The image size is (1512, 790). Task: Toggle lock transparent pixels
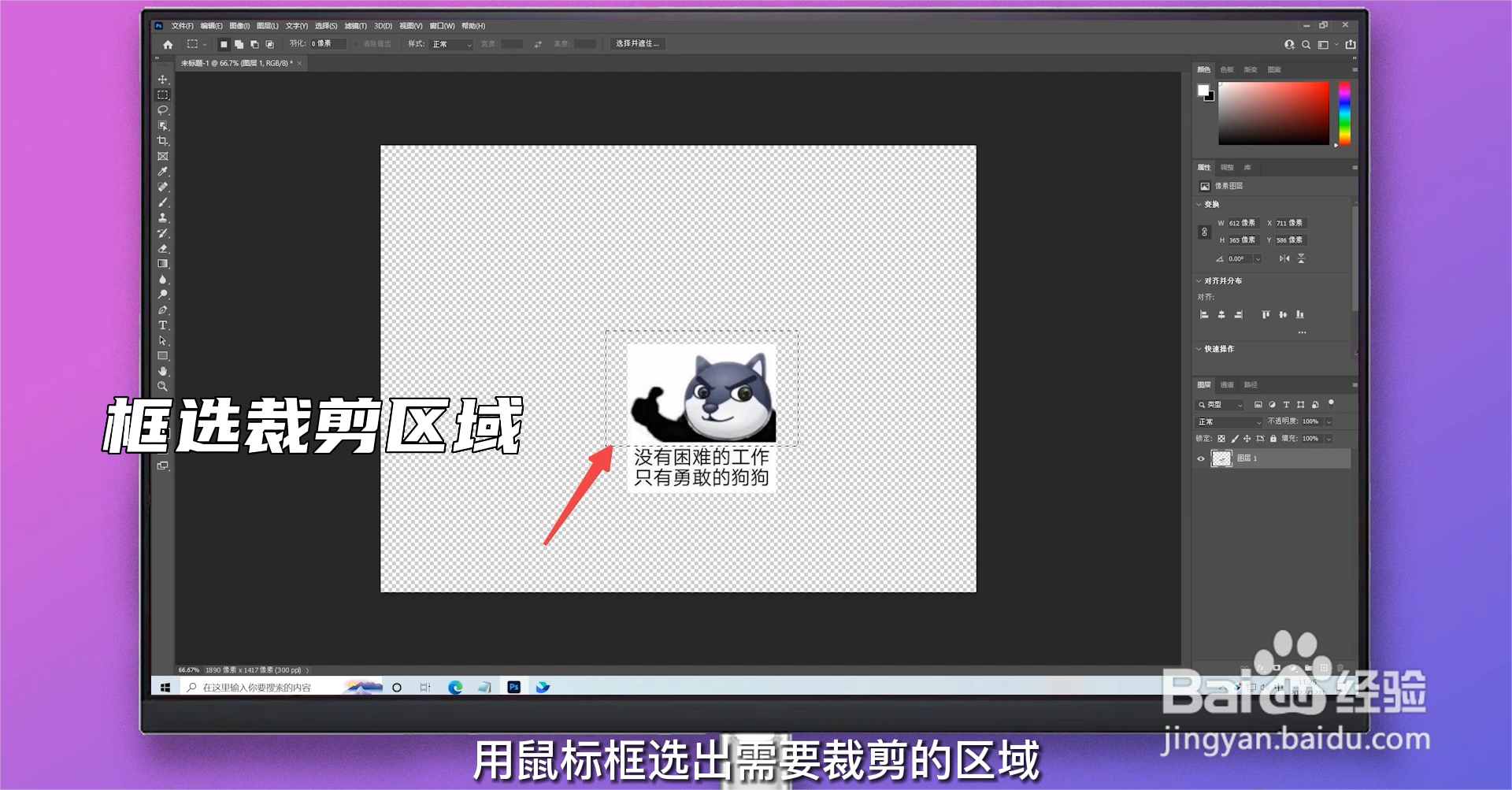pos(1221,439)
